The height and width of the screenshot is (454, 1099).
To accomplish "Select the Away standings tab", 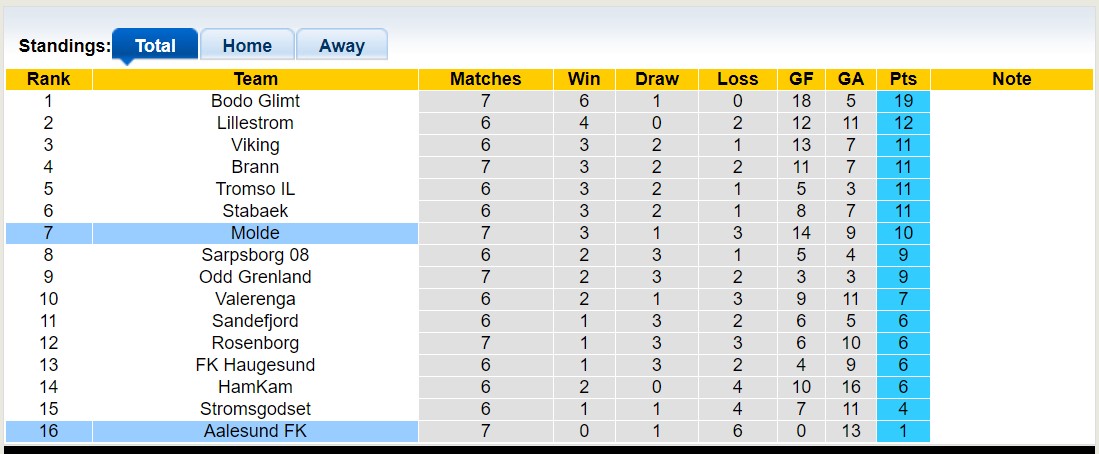I will click(341, 46).
